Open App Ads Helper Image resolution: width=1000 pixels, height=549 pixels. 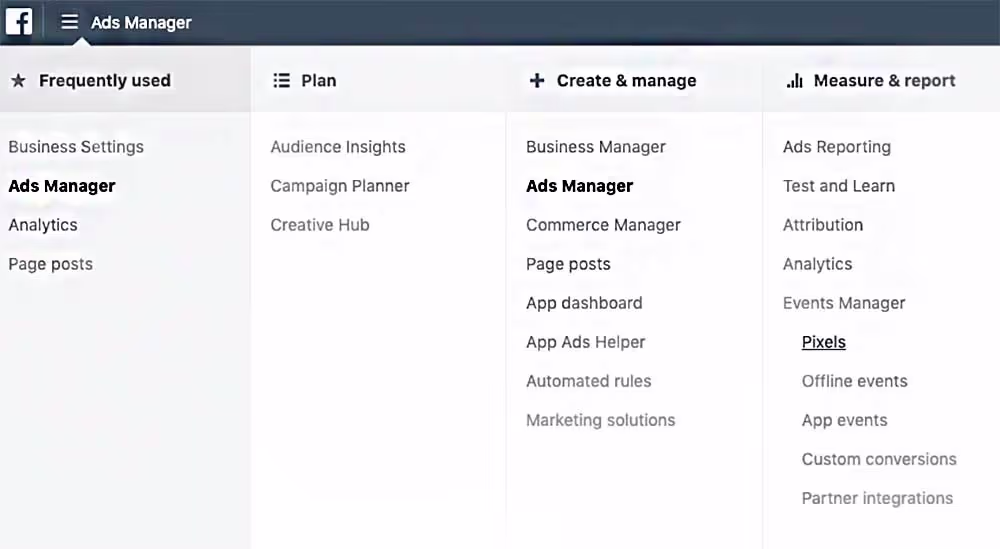tap(585, 342)
